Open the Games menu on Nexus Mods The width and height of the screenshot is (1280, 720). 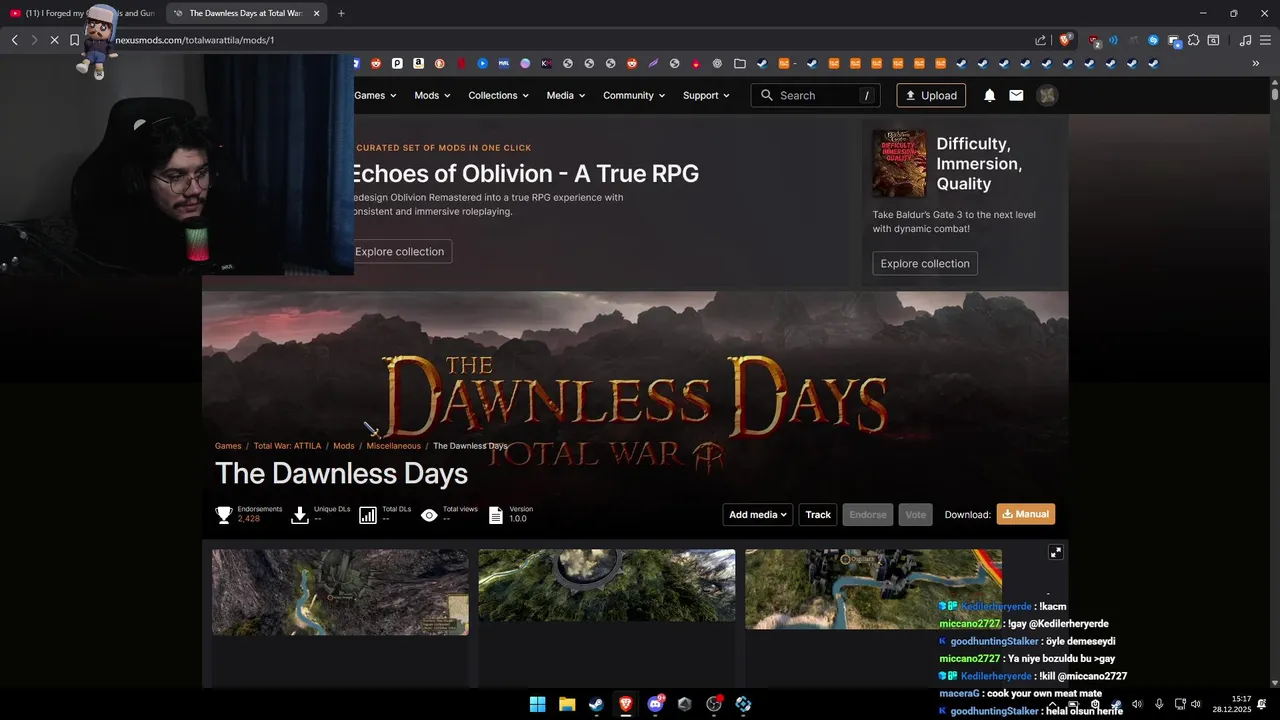tap(375, 95)
